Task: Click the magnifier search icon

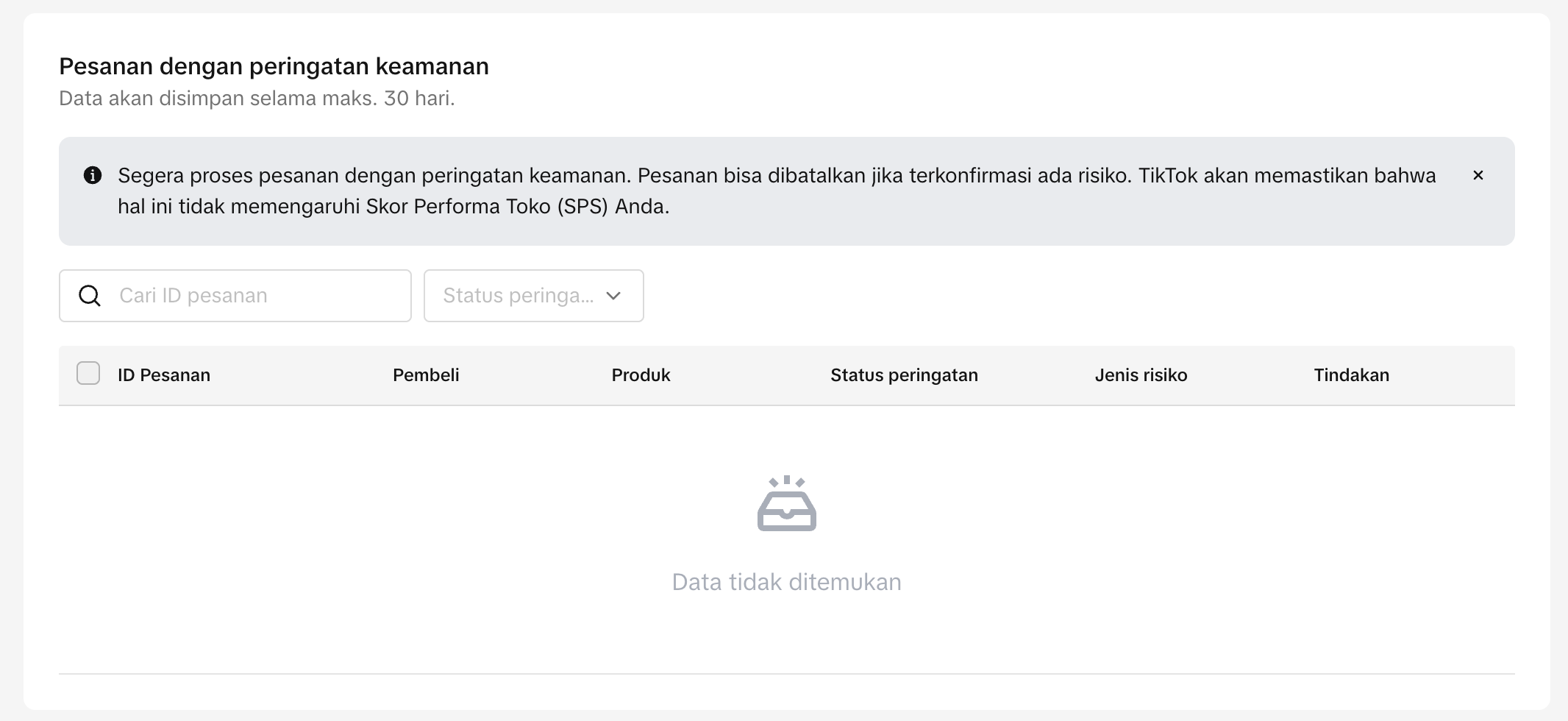Action: coord(90,296)
